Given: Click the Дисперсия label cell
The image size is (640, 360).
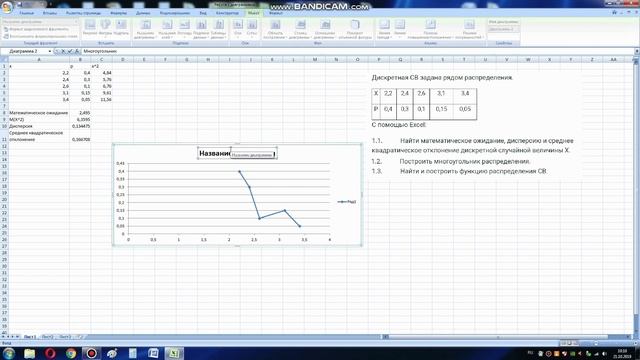Looking at the screenshot, I should 39,126.
